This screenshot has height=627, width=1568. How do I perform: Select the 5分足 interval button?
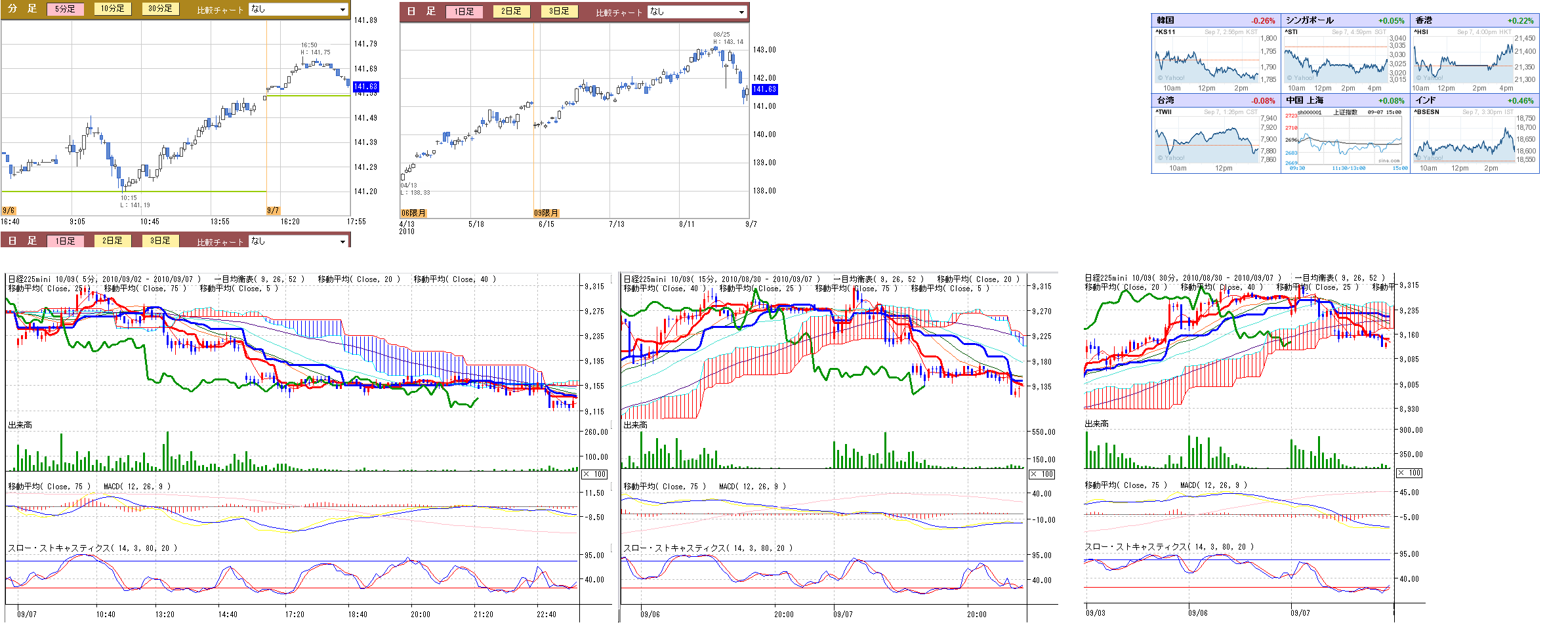pos(65,9)
